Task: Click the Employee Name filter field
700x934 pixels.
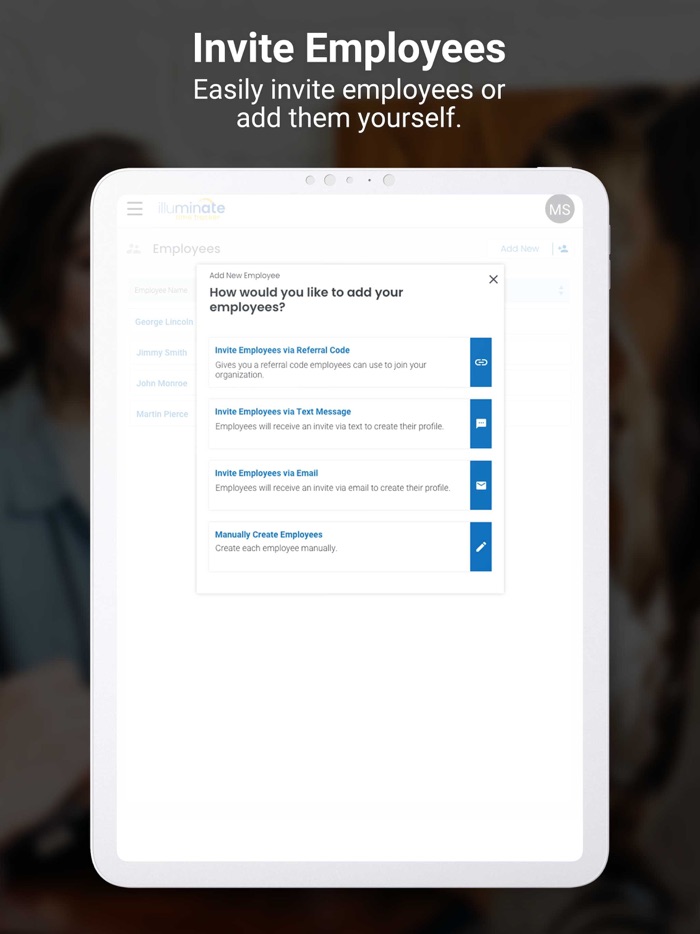Action: pos(162,291)
